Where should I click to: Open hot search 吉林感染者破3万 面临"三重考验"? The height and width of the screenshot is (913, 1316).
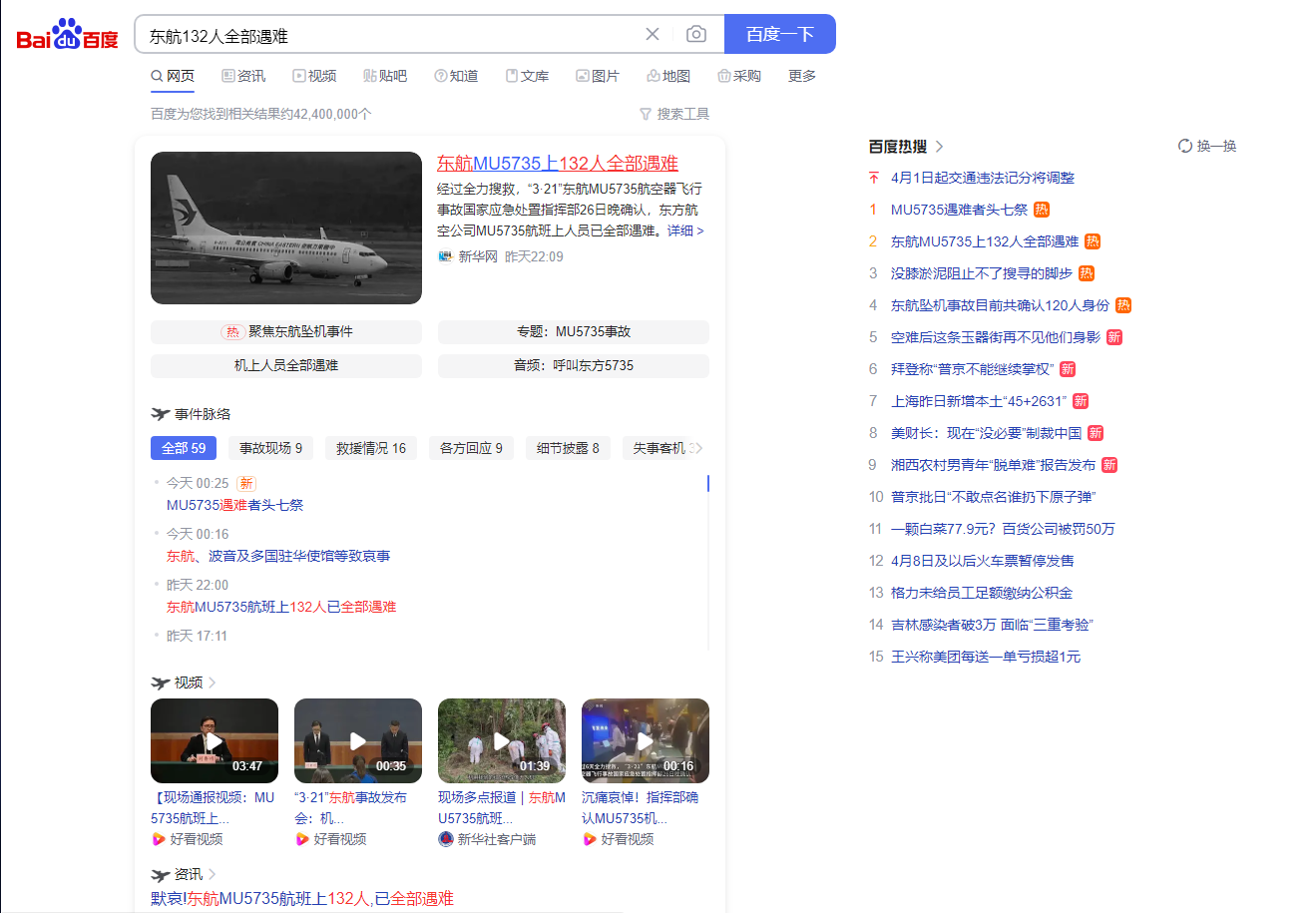[x=992, y=625]
